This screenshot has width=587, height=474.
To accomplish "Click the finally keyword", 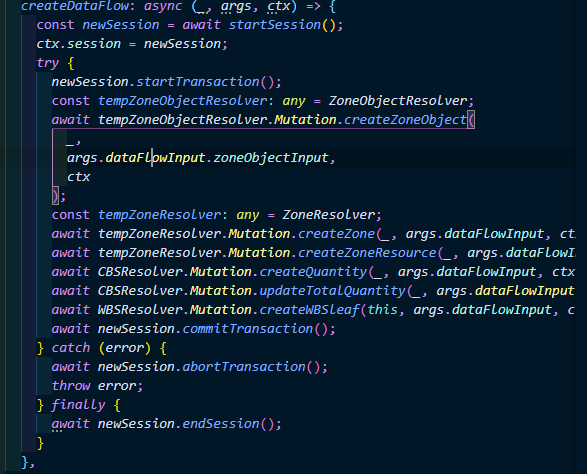I will (79, 405).
